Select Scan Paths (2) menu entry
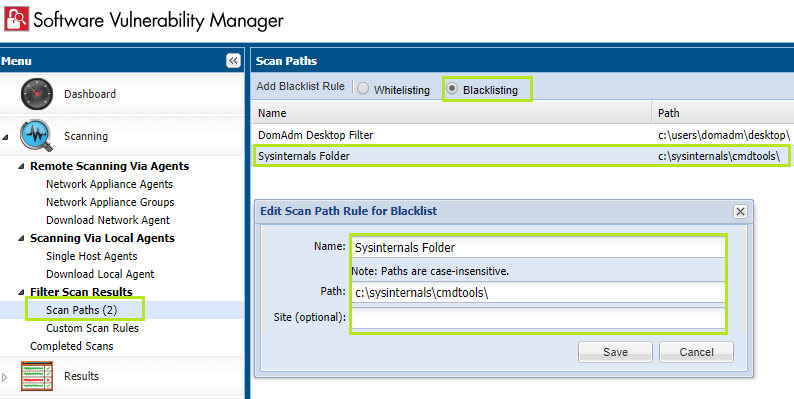 click(82, 310)
